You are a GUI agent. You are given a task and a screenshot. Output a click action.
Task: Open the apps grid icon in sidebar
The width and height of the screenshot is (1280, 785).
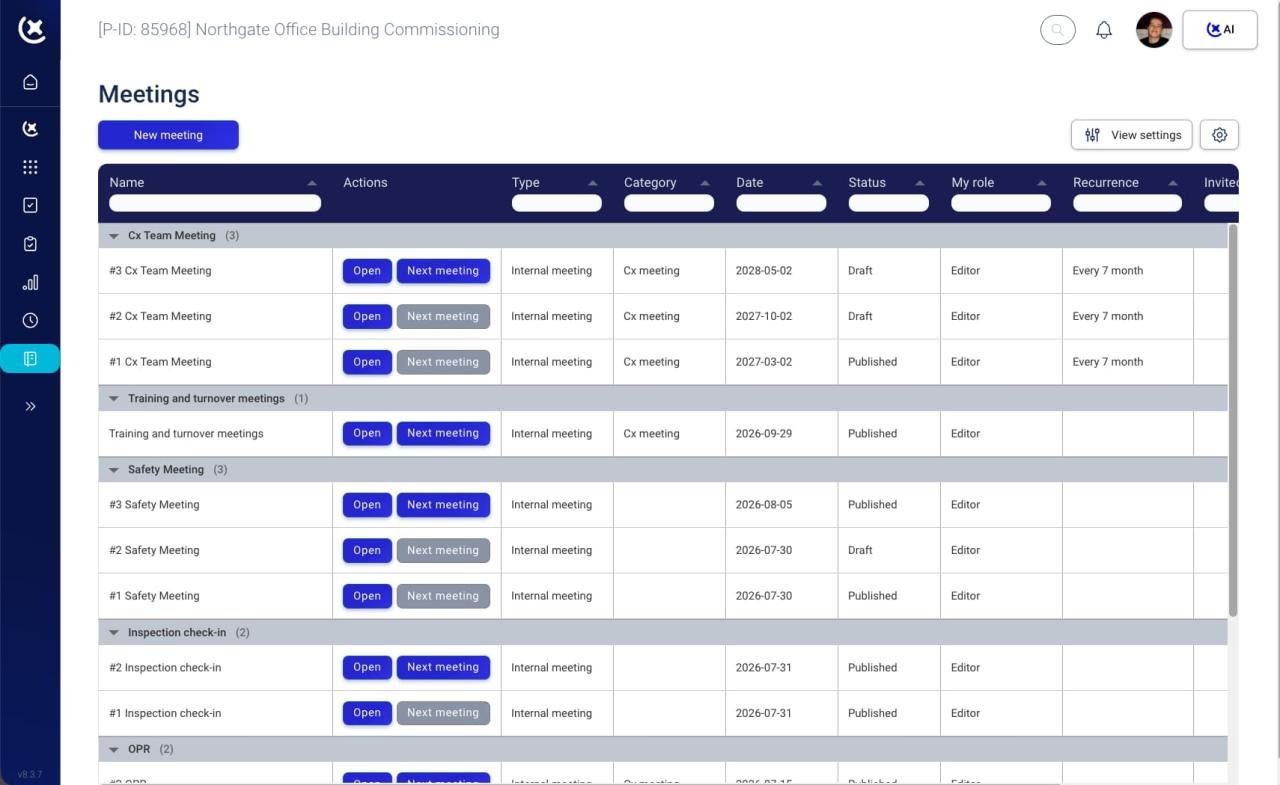(30, 167)
